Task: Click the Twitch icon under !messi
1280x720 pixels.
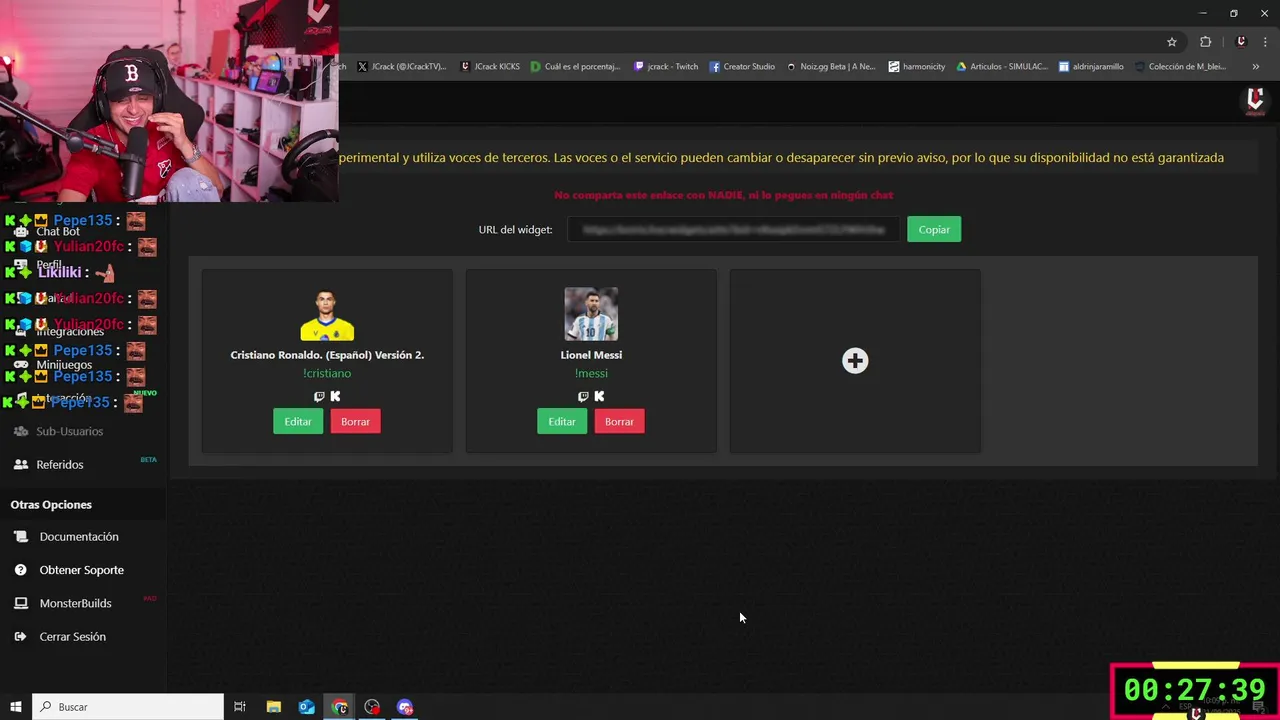Action: 583,397
